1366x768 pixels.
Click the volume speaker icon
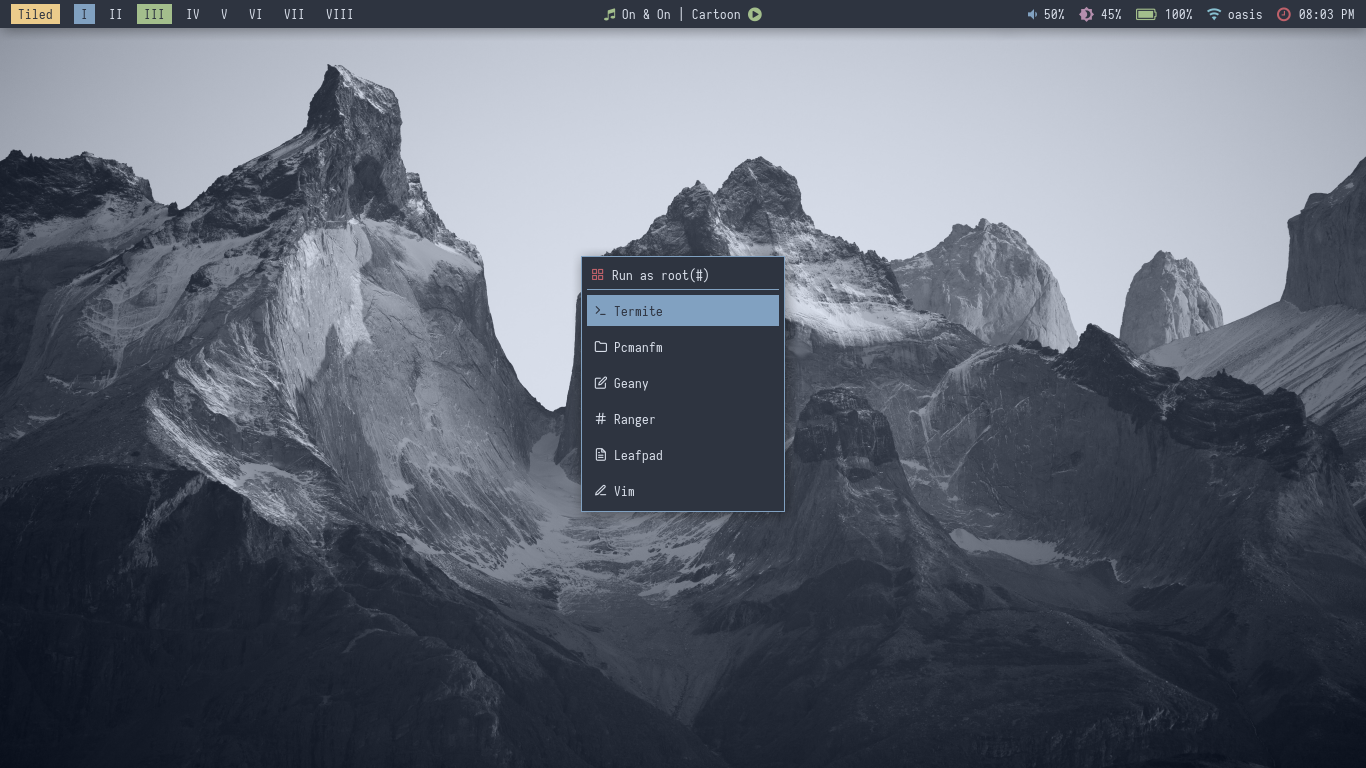pos(1032,14)
